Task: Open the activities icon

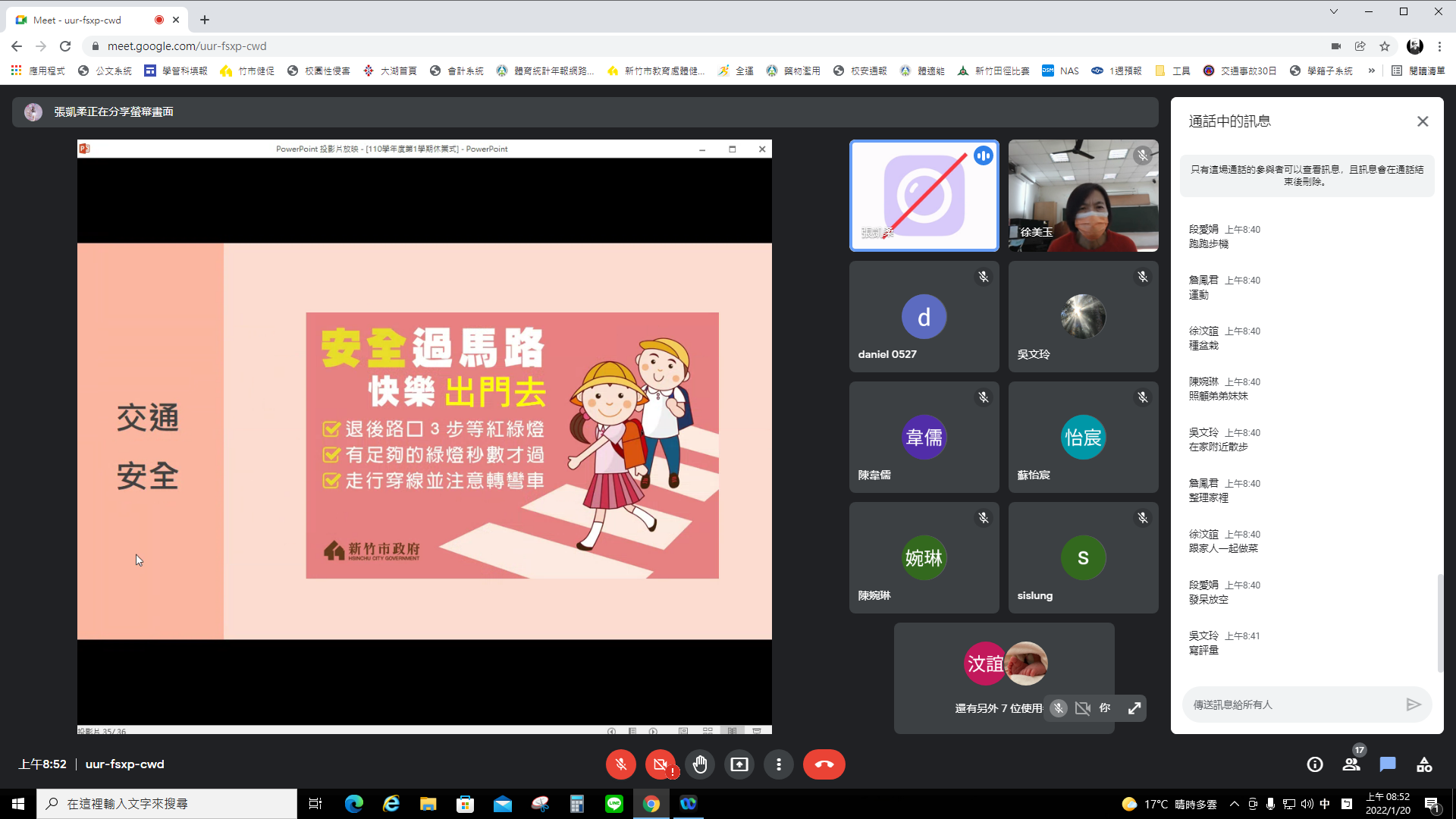Action: pos(1424,764)
